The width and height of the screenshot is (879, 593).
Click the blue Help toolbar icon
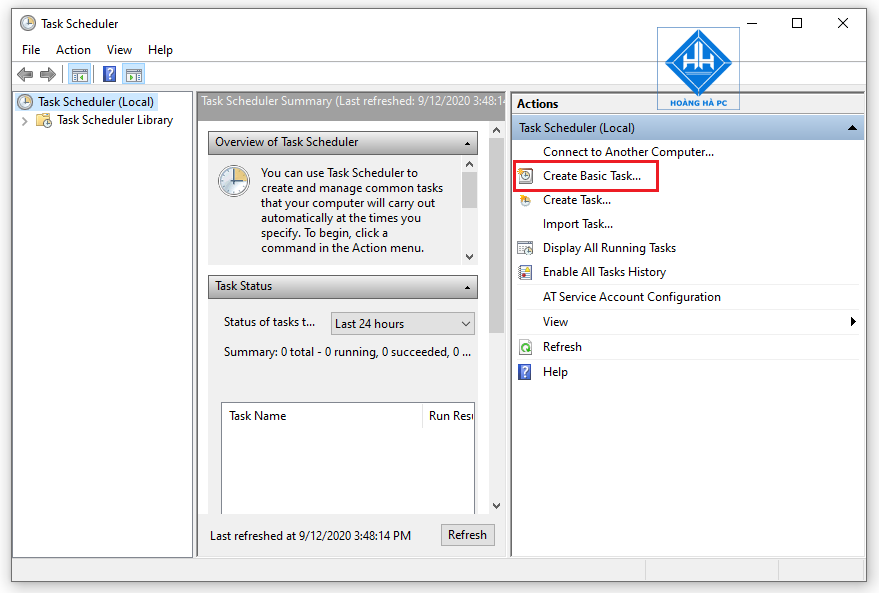110,74
